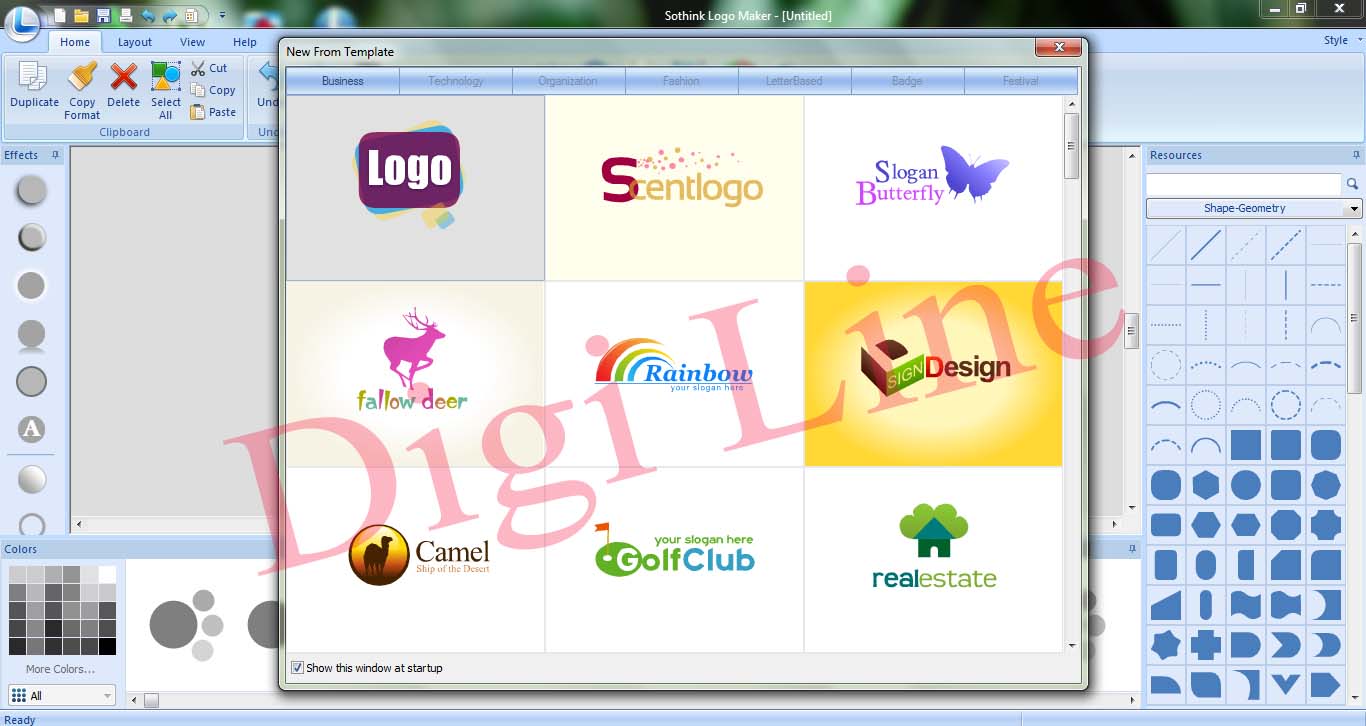
Task: Pin the Effects panel
Action: click(56, 155)
